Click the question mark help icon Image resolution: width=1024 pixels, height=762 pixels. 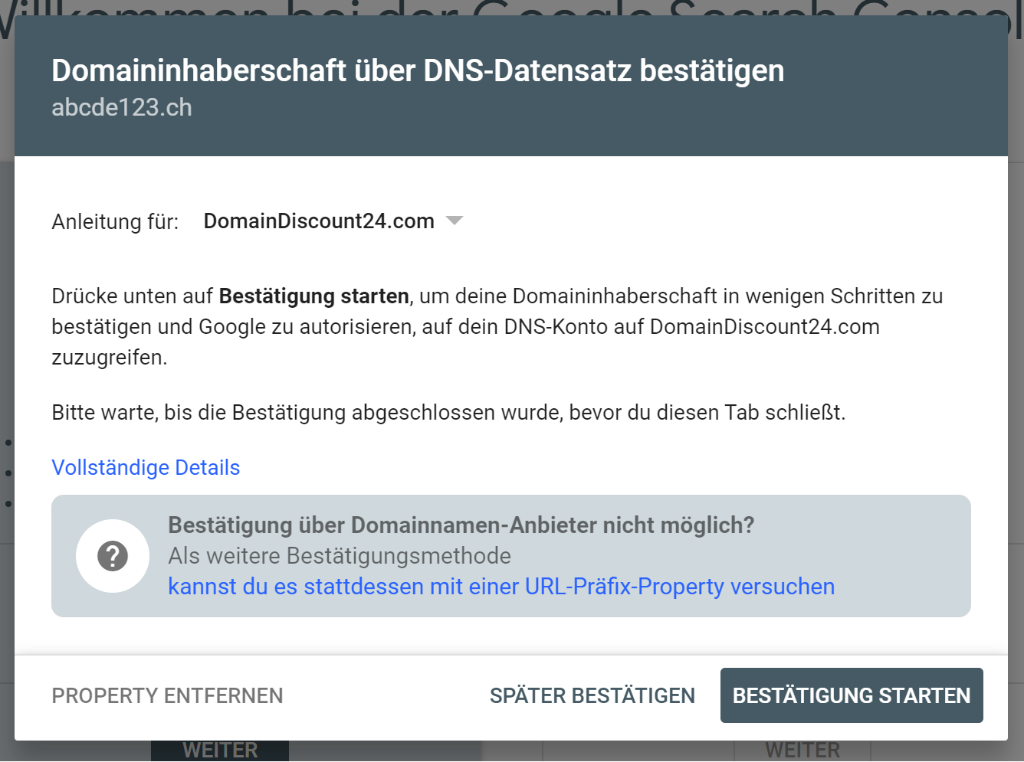pyautogui.click(x=113, y=556)
